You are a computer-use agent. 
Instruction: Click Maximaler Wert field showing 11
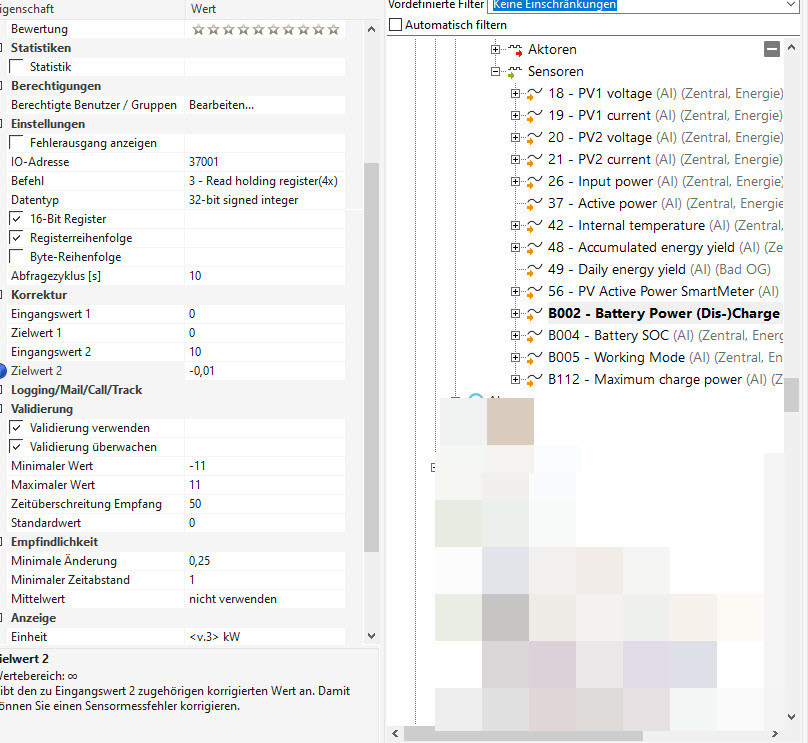(265, 485)
